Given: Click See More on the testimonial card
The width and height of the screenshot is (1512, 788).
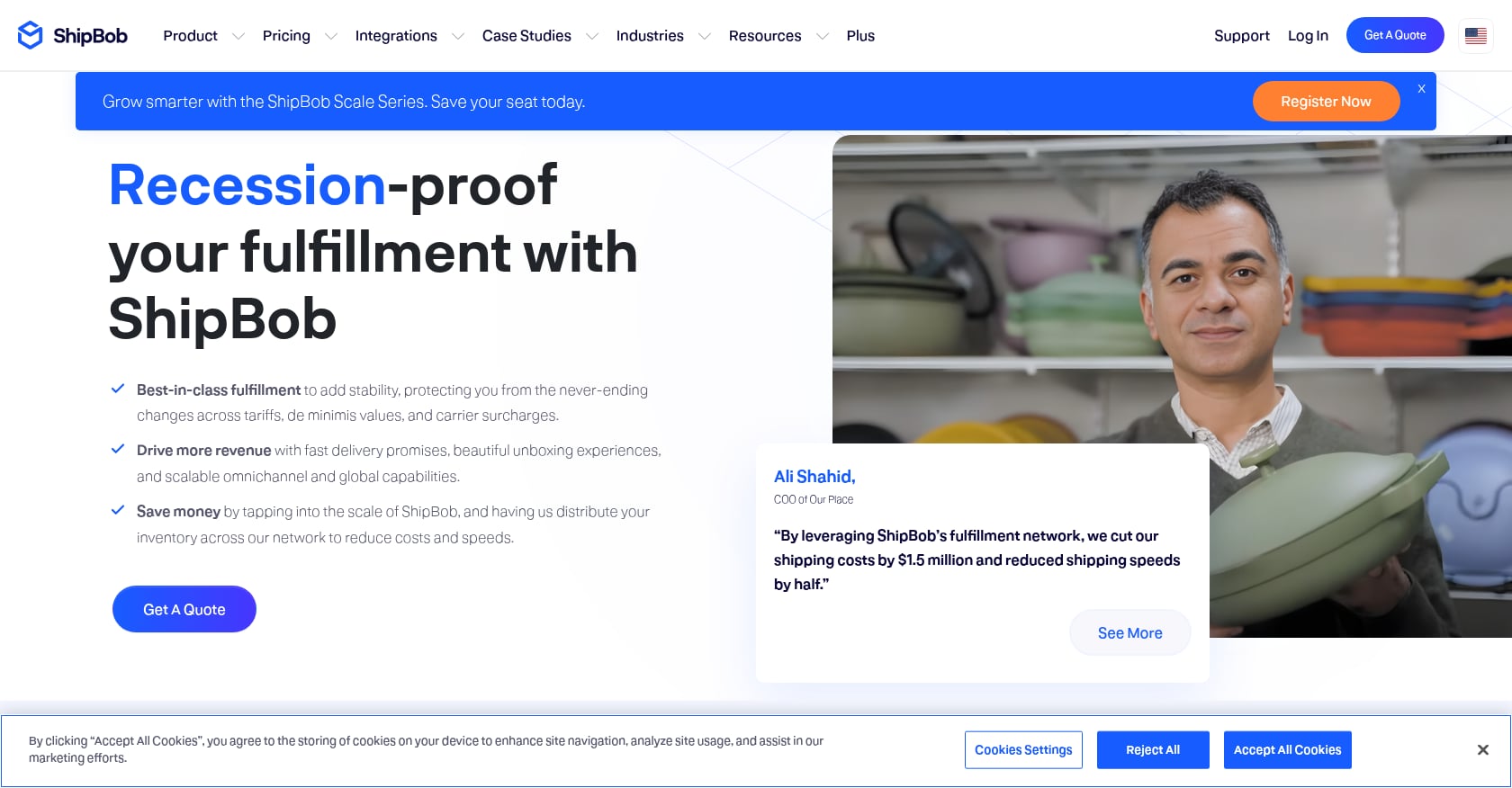Looking at the screenshot, I should pyautogui.click(x=1129, y=633).
